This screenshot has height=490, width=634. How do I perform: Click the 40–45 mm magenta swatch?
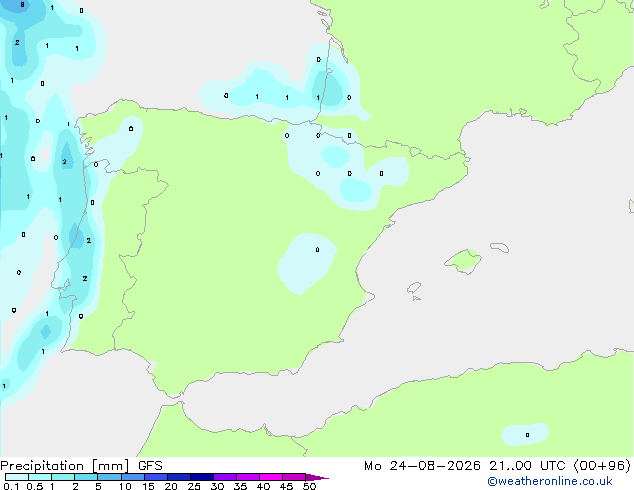tap(271, 477)
